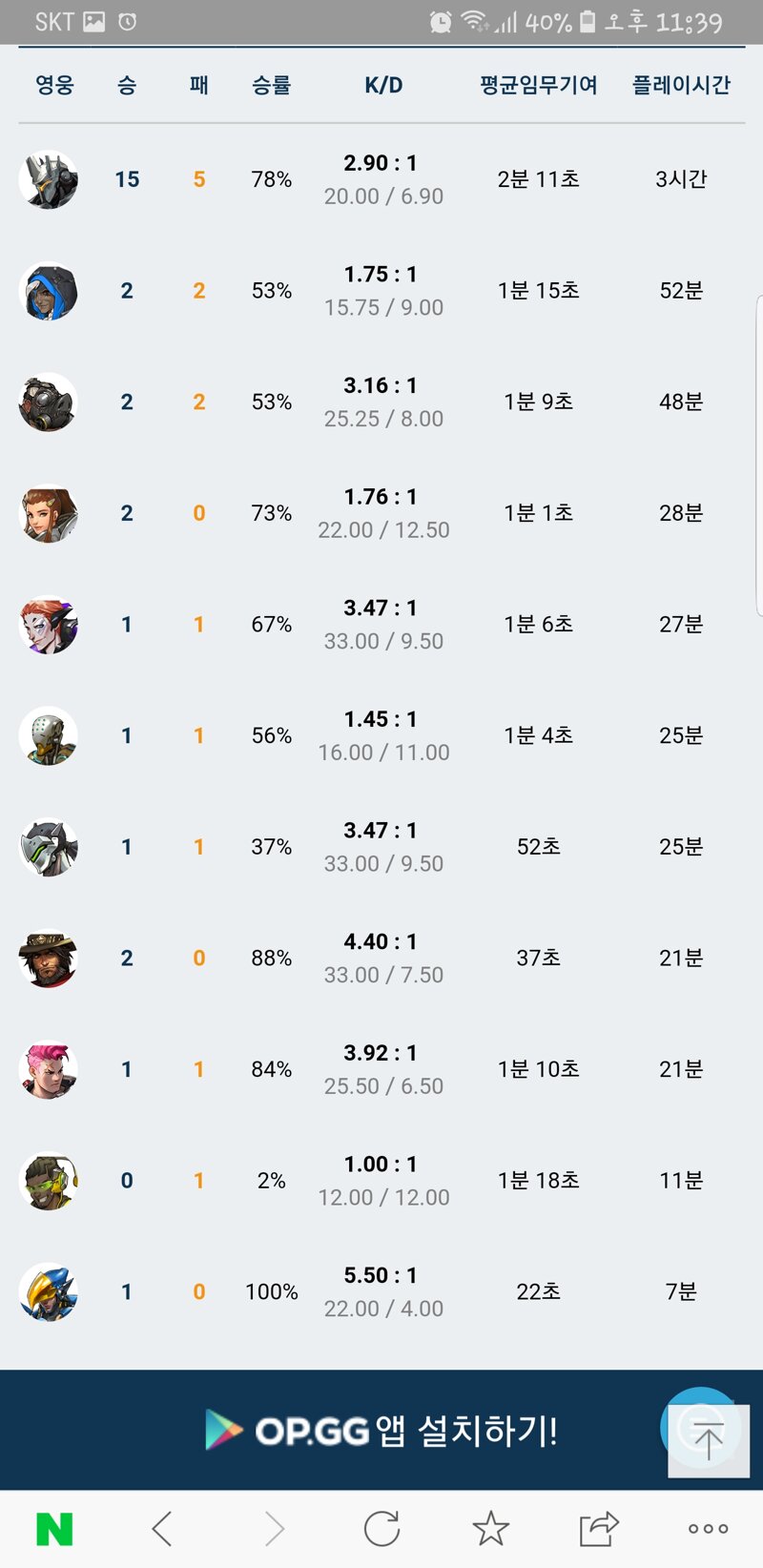The height and width of the screenshot is (1568, 763).
Task: Tap the Ana hero portrait
Action: click(x=49, y=291)
